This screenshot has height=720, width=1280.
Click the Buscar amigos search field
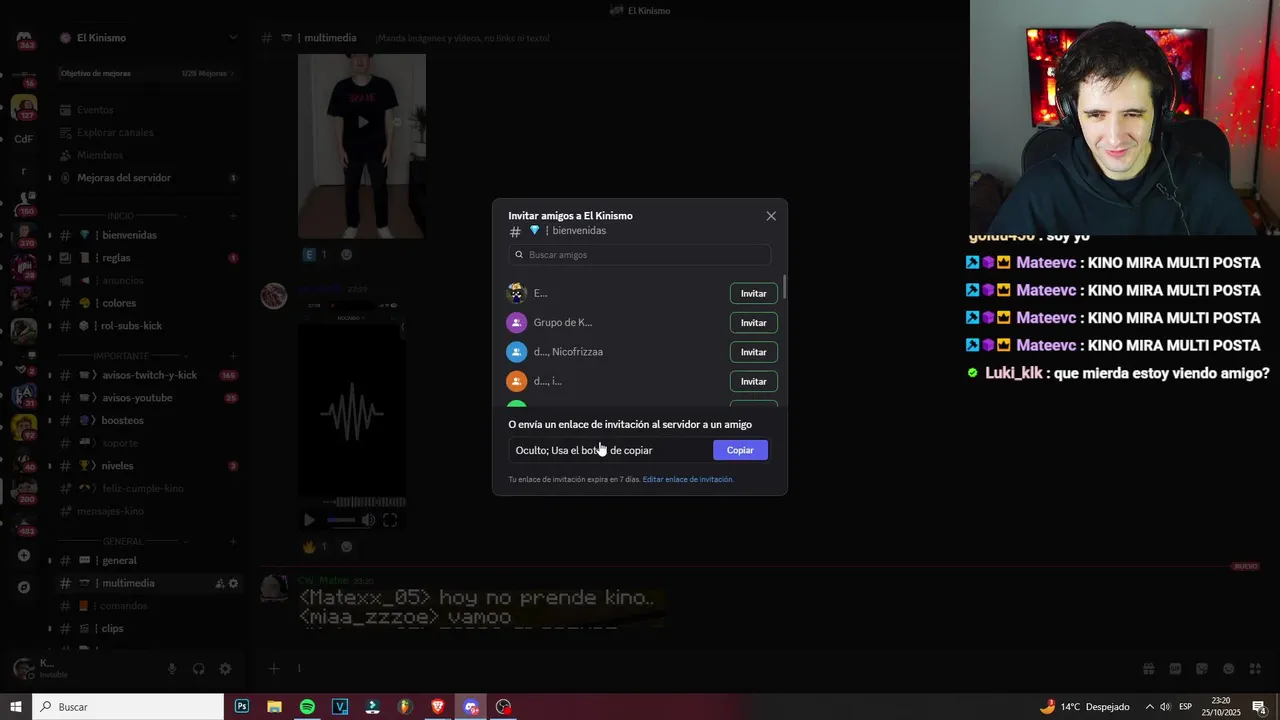point(640,255)
